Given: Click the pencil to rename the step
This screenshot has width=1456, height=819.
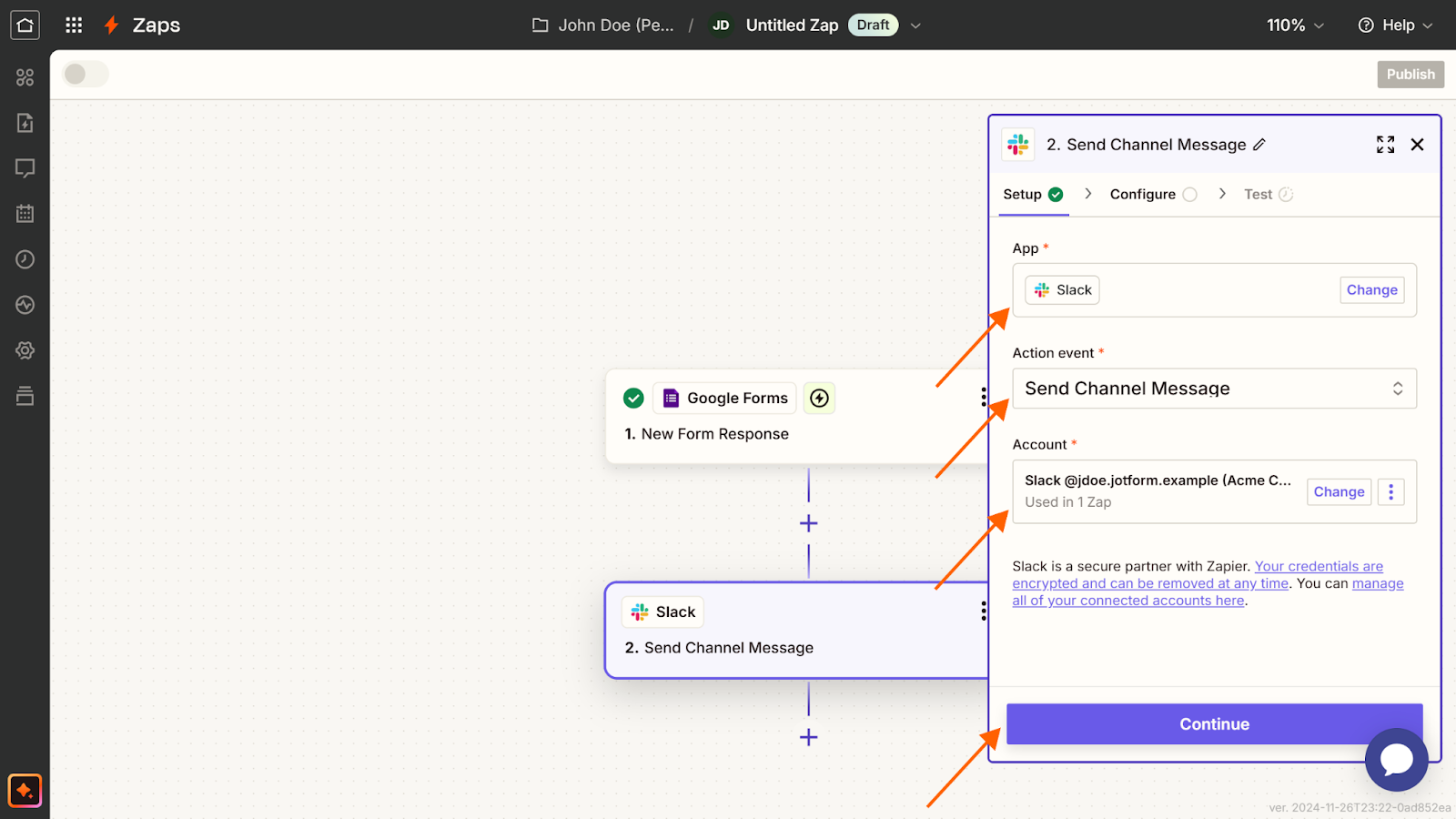Looking at the screenshot, I should [1259, 145].
